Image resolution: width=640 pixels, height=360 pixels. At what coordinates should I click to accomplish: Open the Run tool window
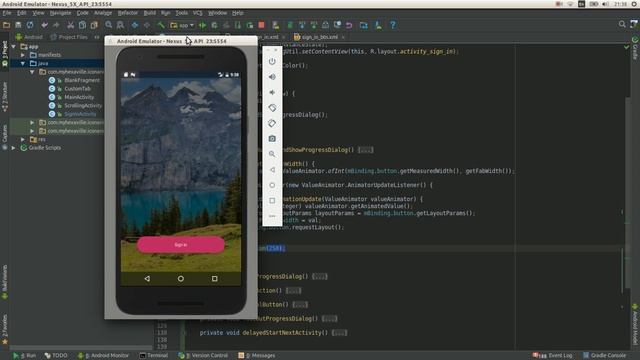[x=24, y=356]
